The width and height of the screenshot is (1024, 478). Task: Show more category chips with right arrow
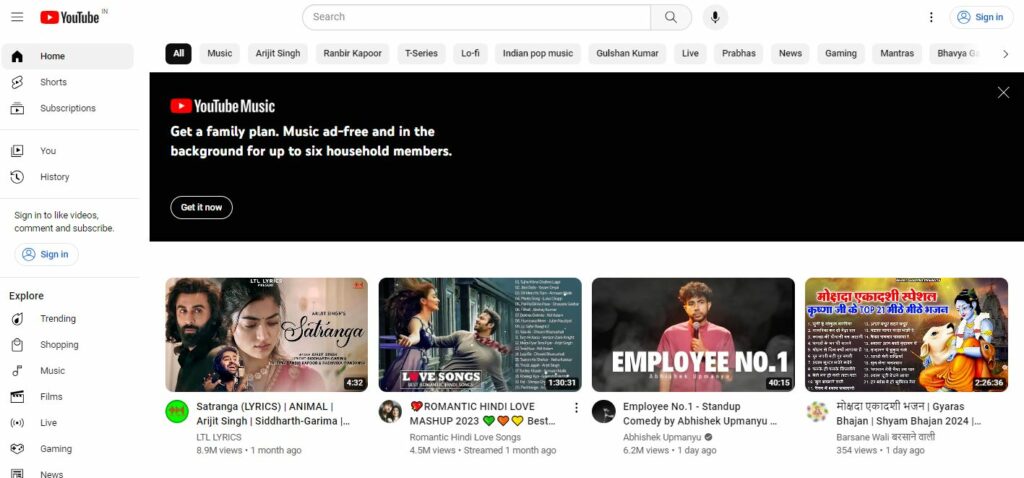click(1006, 54)
